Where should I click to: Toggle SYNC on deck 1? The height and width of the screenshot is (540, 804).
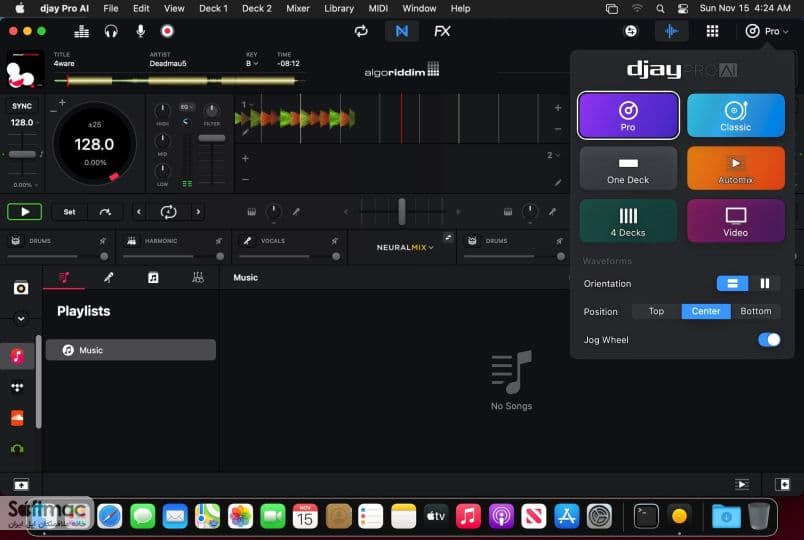[22, 106]
